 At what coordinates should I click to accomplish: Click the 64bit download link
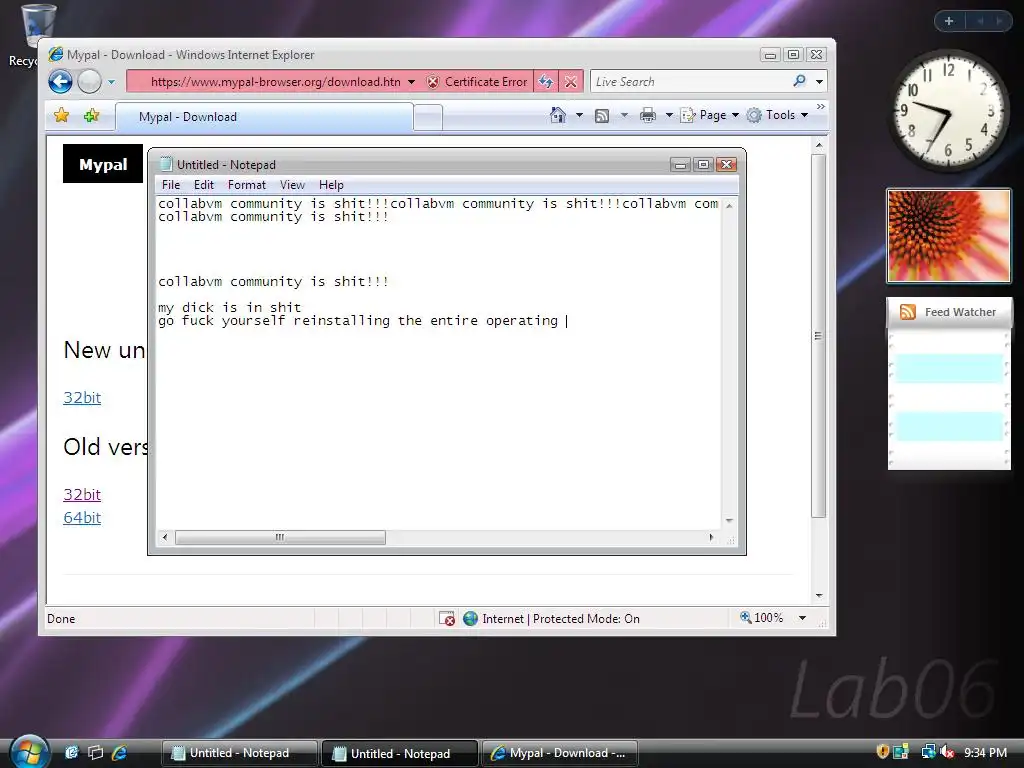click(x=82, y=517)
